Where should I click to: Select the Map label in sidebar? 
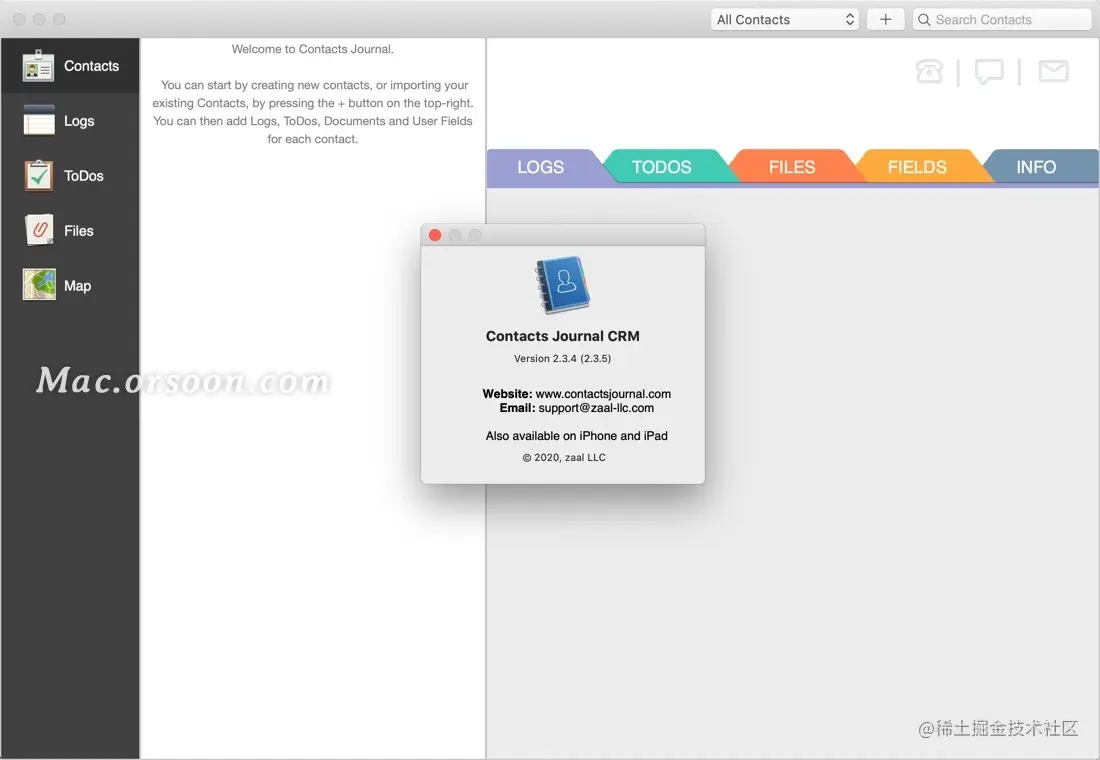(x=77, y=286)
